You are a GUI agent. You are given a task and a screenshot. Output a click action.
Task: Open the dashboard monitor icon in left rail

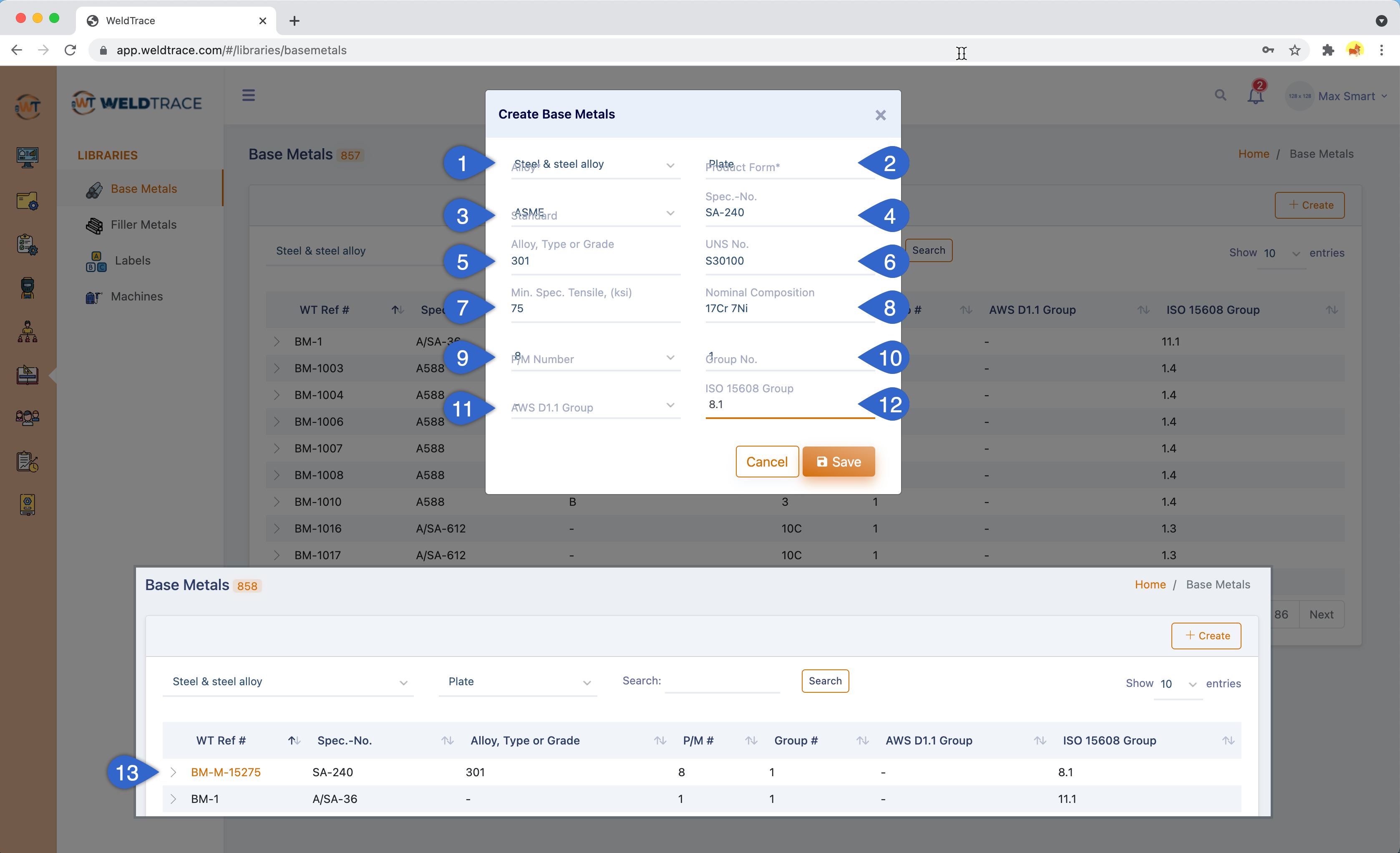27,157
